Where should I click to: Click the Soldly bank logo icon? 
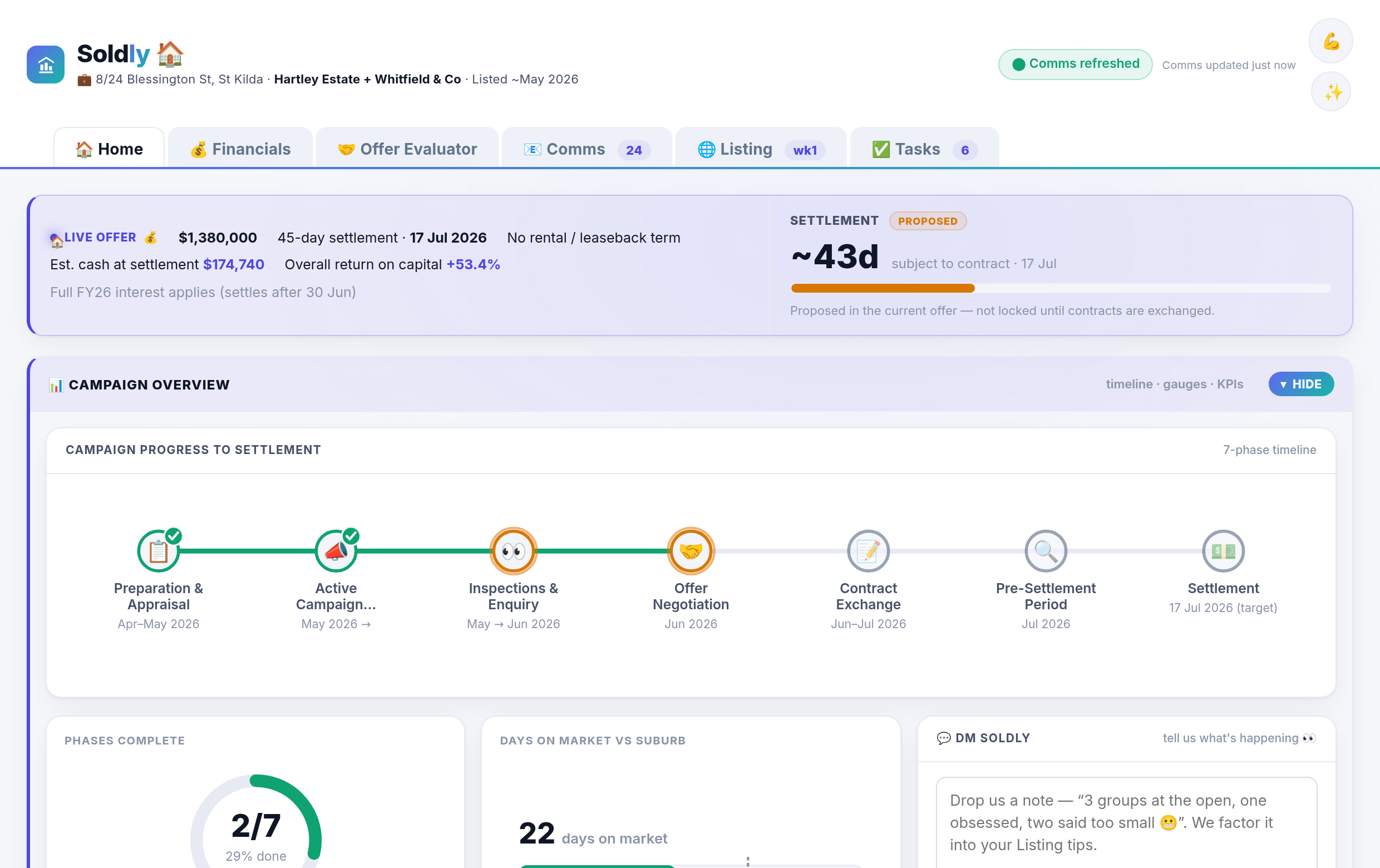45,65
